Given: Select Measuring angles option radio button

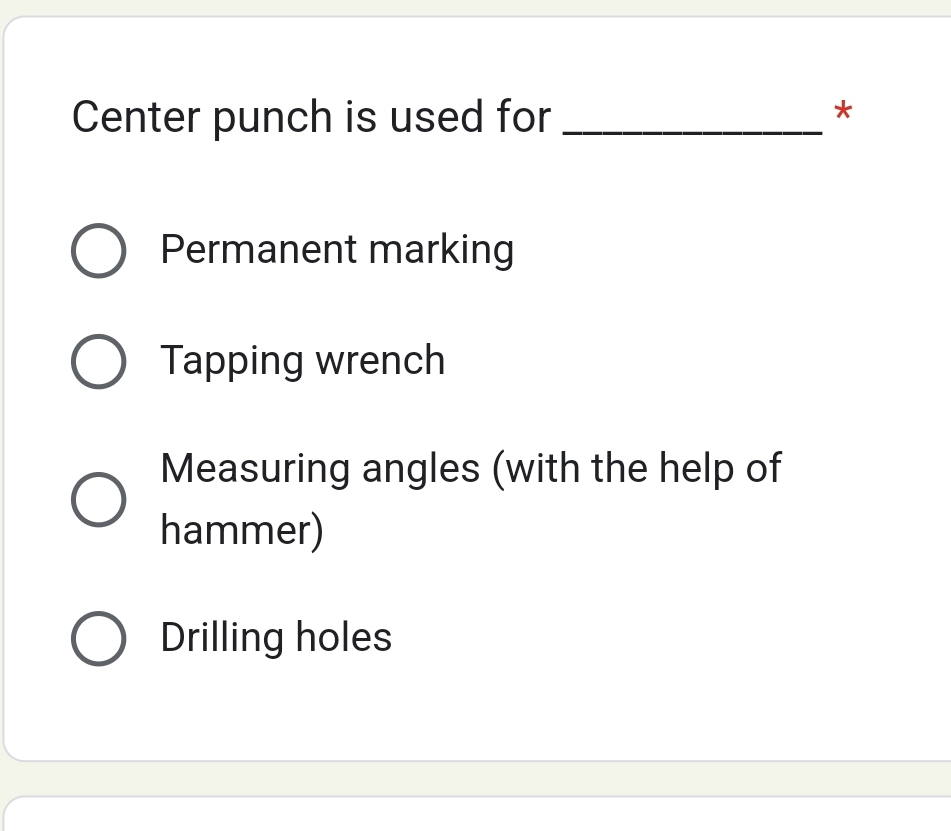Looking at the screenshot, I should 99,499.
